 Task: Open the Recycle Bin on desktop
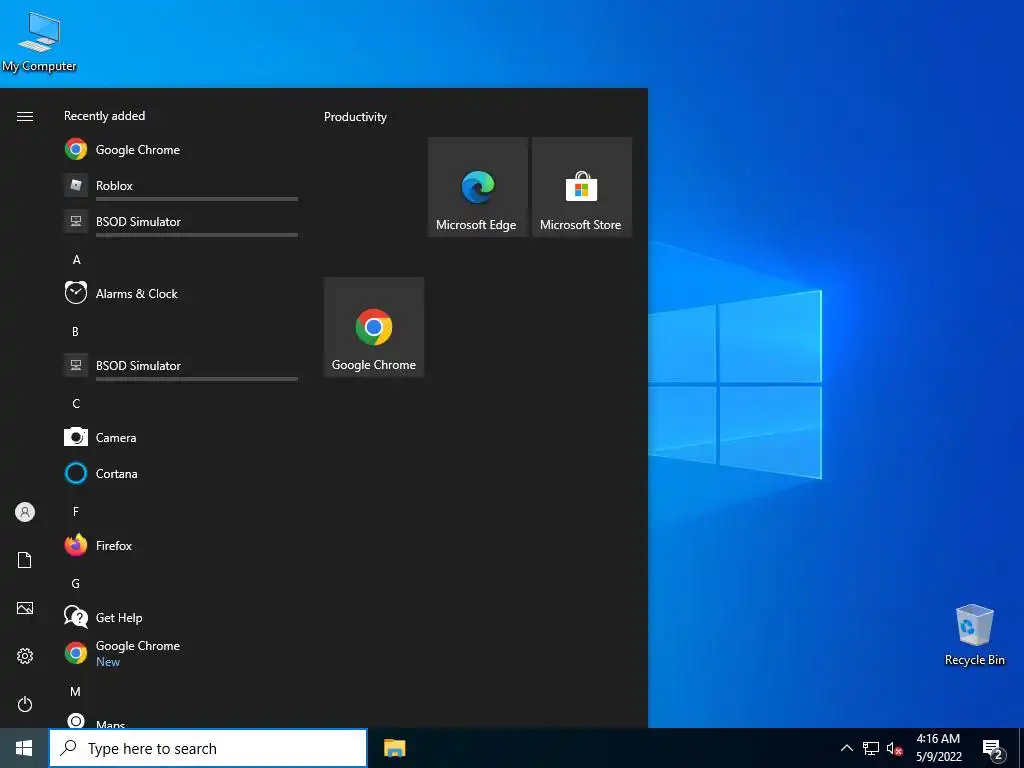[974, 635]
